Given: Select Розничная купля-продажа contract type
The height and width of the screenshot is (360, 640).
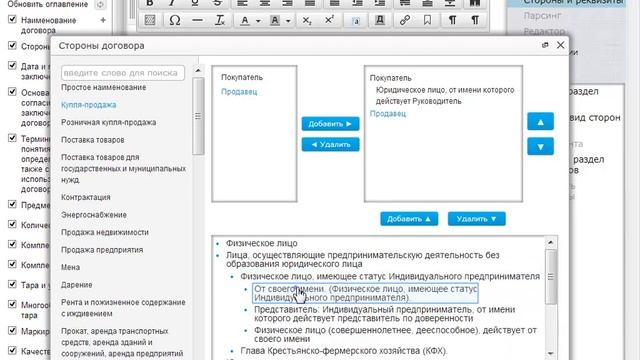Looking at the screenshot, I should click(109, 122).
